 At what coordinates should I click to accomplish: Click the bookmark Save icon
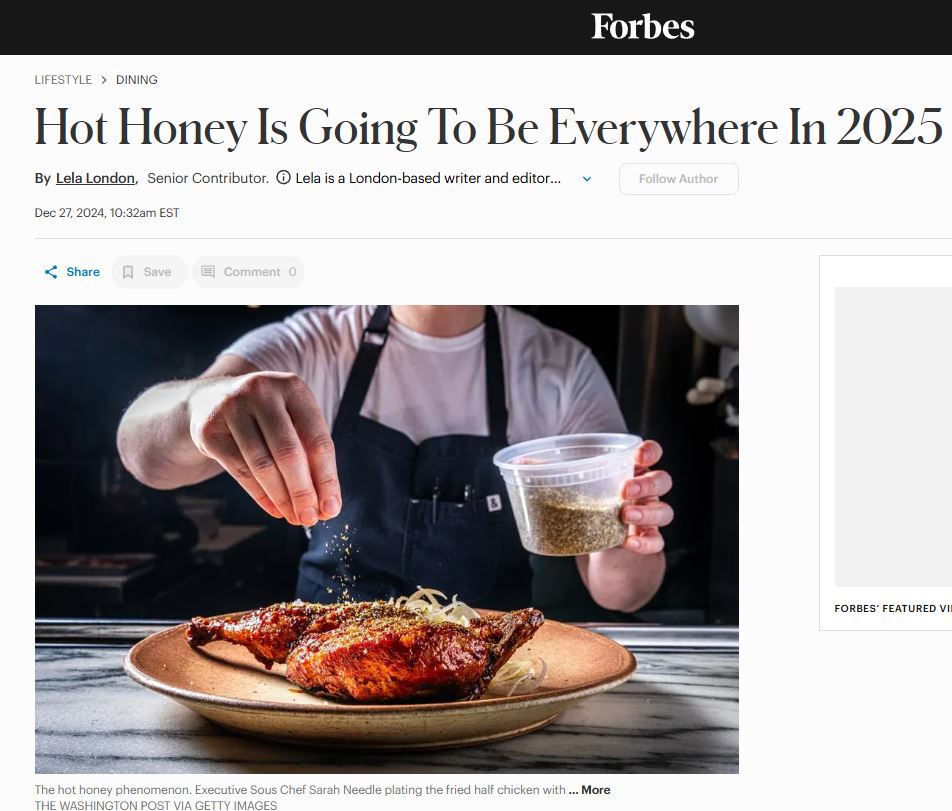point(128,272)
